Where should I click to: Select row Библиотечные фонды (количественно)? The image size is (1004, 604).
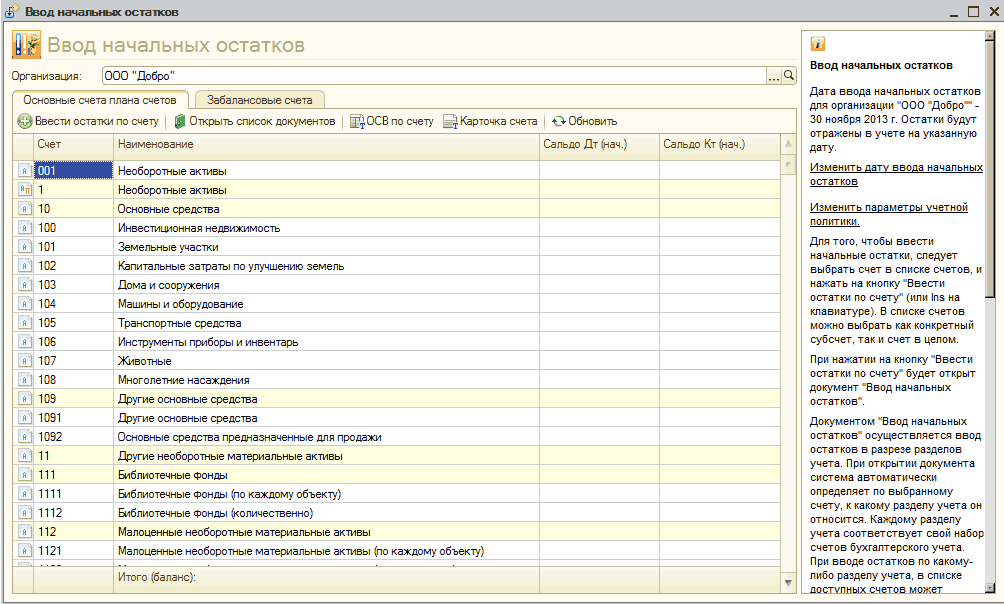pos(396,512)
